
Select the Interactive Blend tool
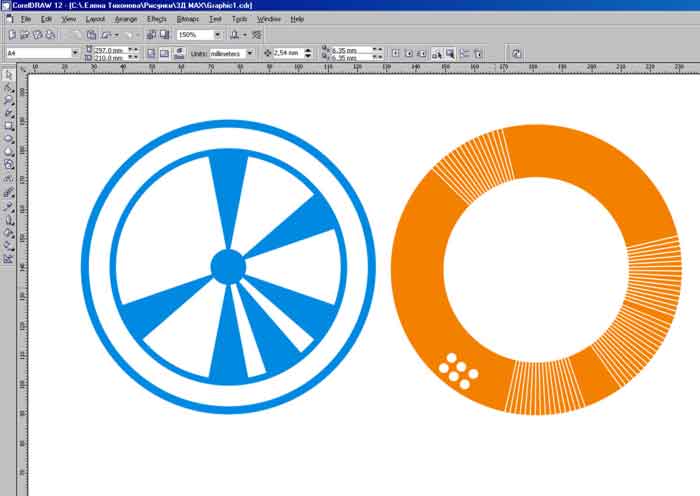pos(8,193)
